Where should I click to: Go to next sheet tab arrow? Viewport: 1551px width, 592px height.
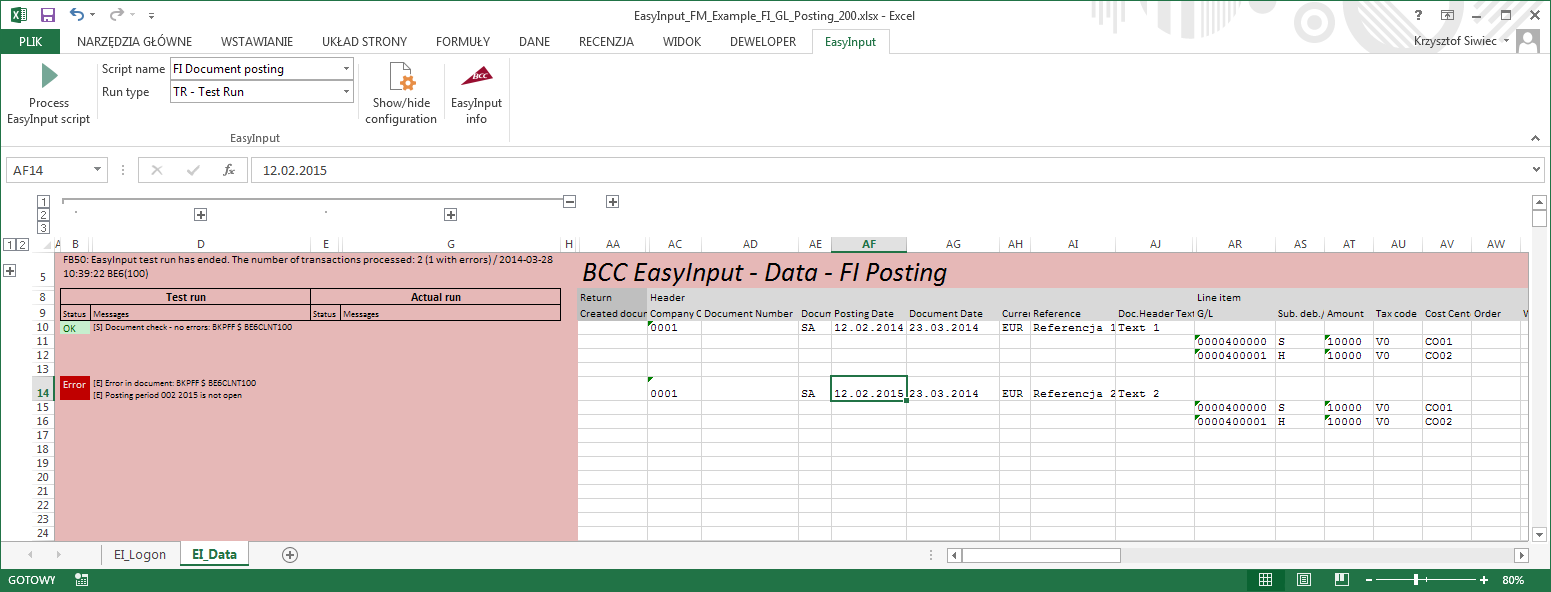[x=58, y=554]
